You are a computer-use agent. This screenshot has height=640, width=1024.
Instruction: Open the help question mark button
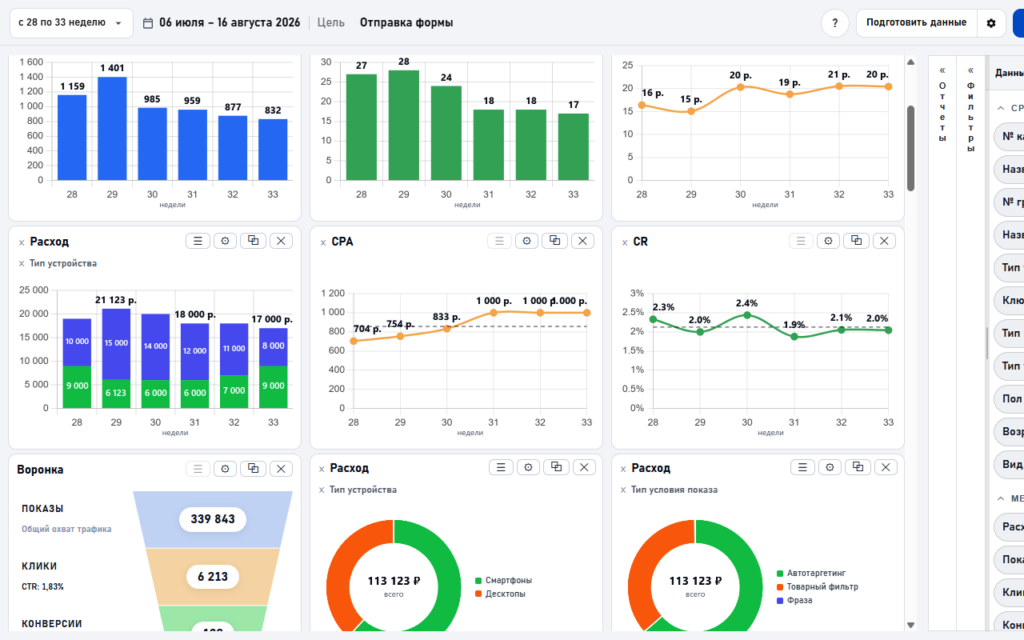pyautogui.click(x=835, y=23)
